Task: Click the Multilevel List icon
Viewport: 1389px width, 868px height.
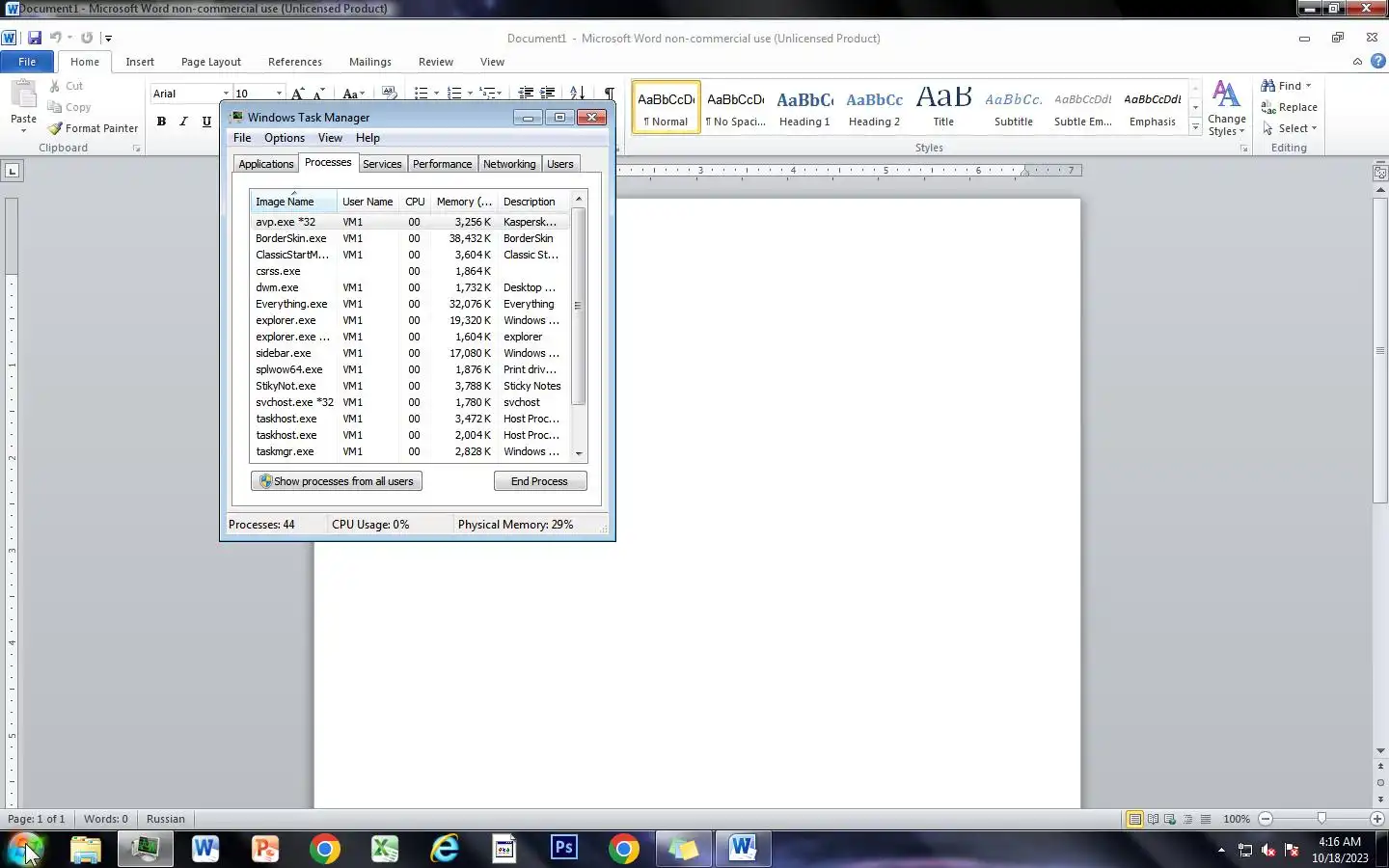Action: tap(488, 94)
